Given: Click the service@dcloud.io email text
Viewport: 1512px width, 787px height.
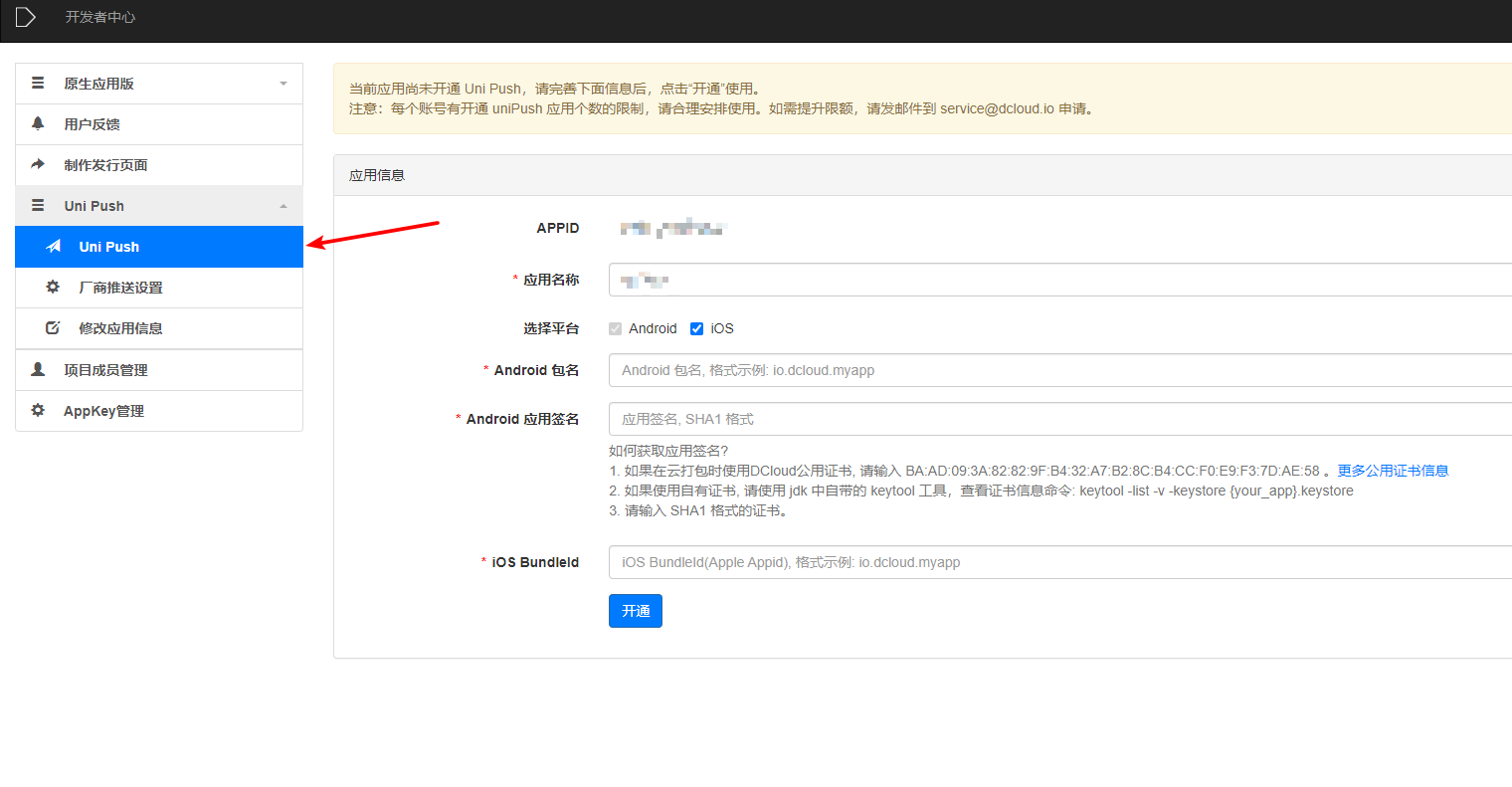Looking at the screenshot, I should [997, 108].
